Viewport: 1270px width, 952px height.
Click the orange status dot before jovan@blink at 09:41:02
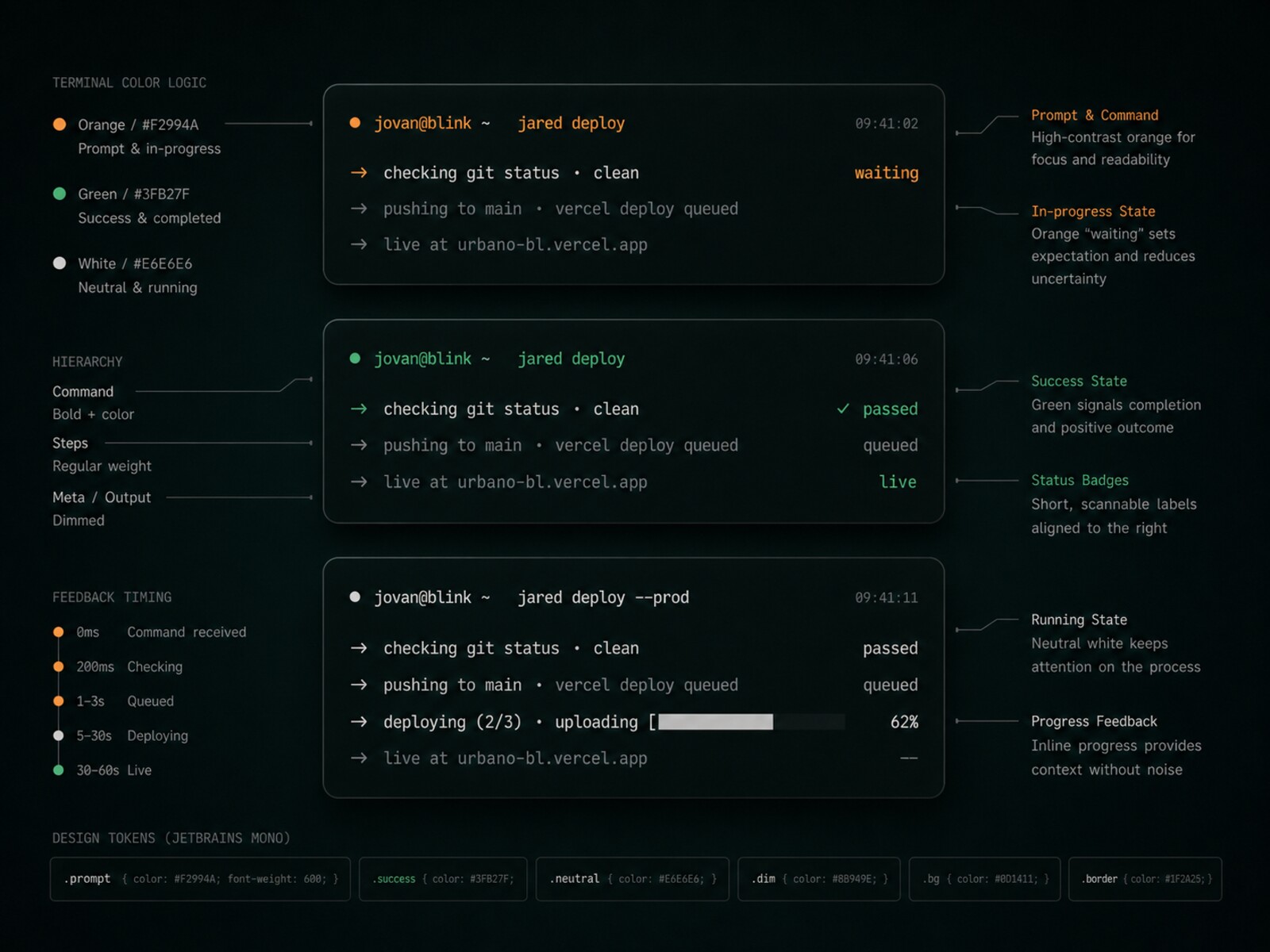click(x=355, y=123)
